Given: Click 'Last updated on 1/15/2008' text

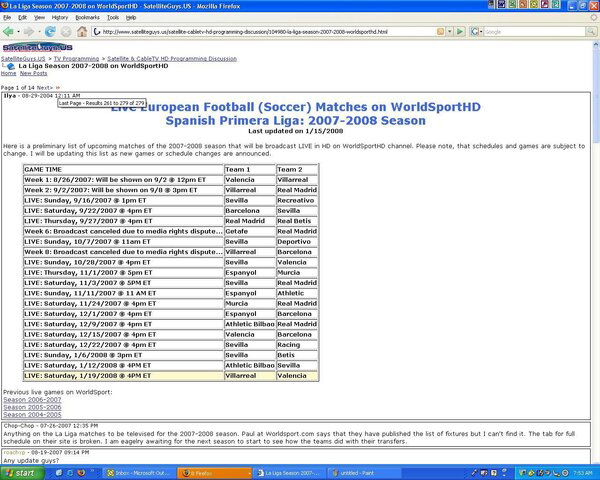Looking at the screenshot, I should coord(296,131).
